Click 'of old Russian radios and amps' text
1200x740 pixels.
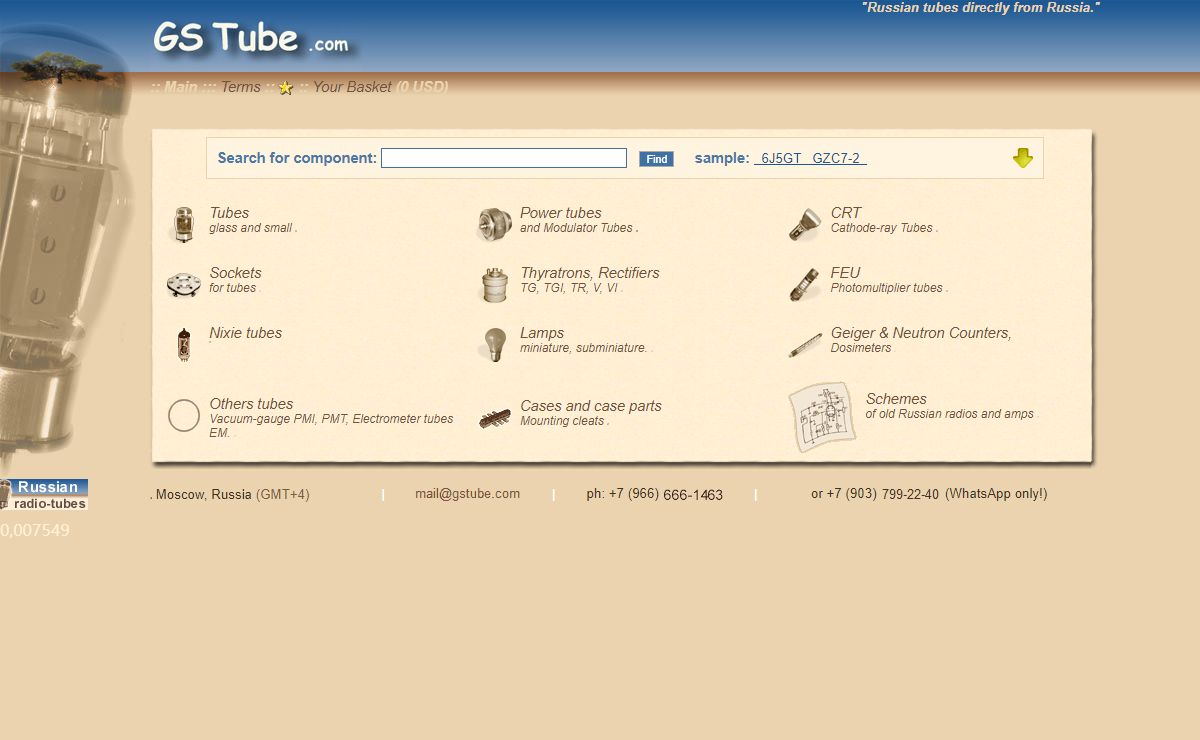click(950, 414)
